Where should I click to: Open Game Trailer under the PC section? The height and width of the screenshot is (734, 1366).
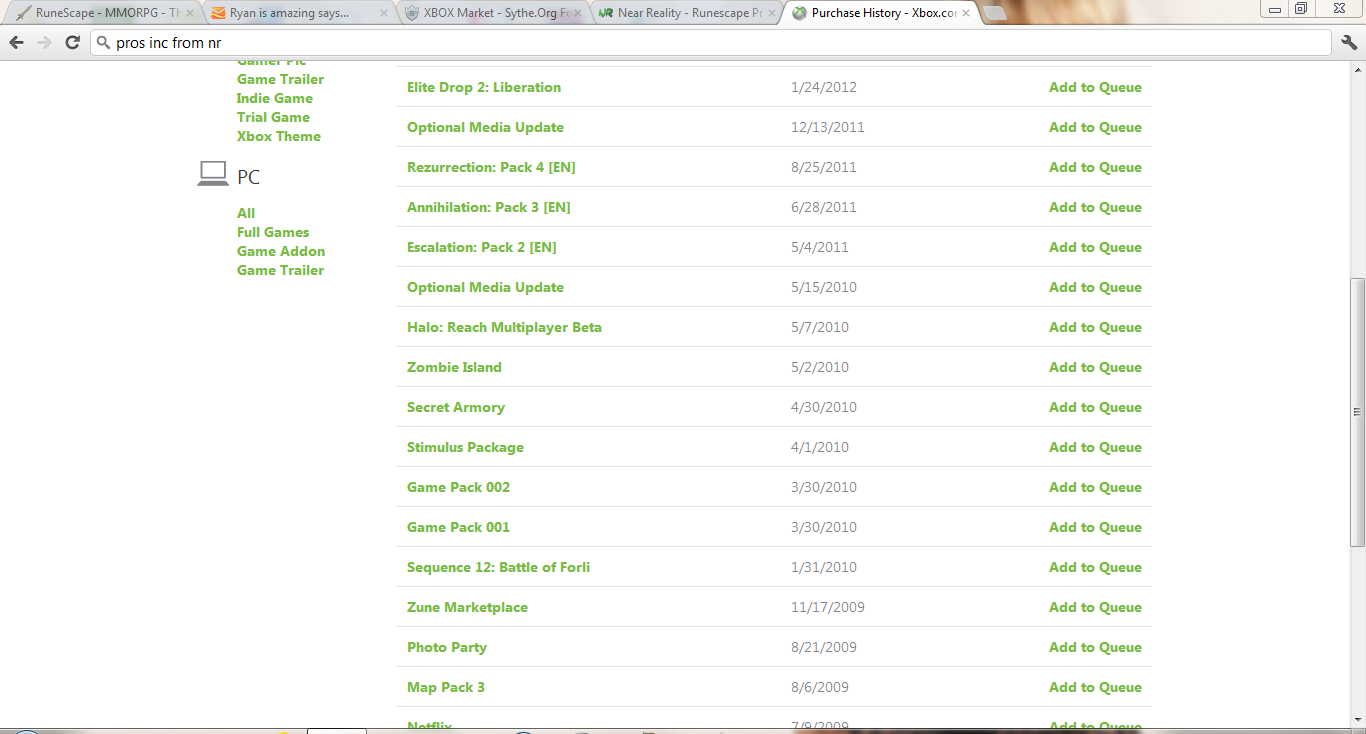tap(280, 270)
